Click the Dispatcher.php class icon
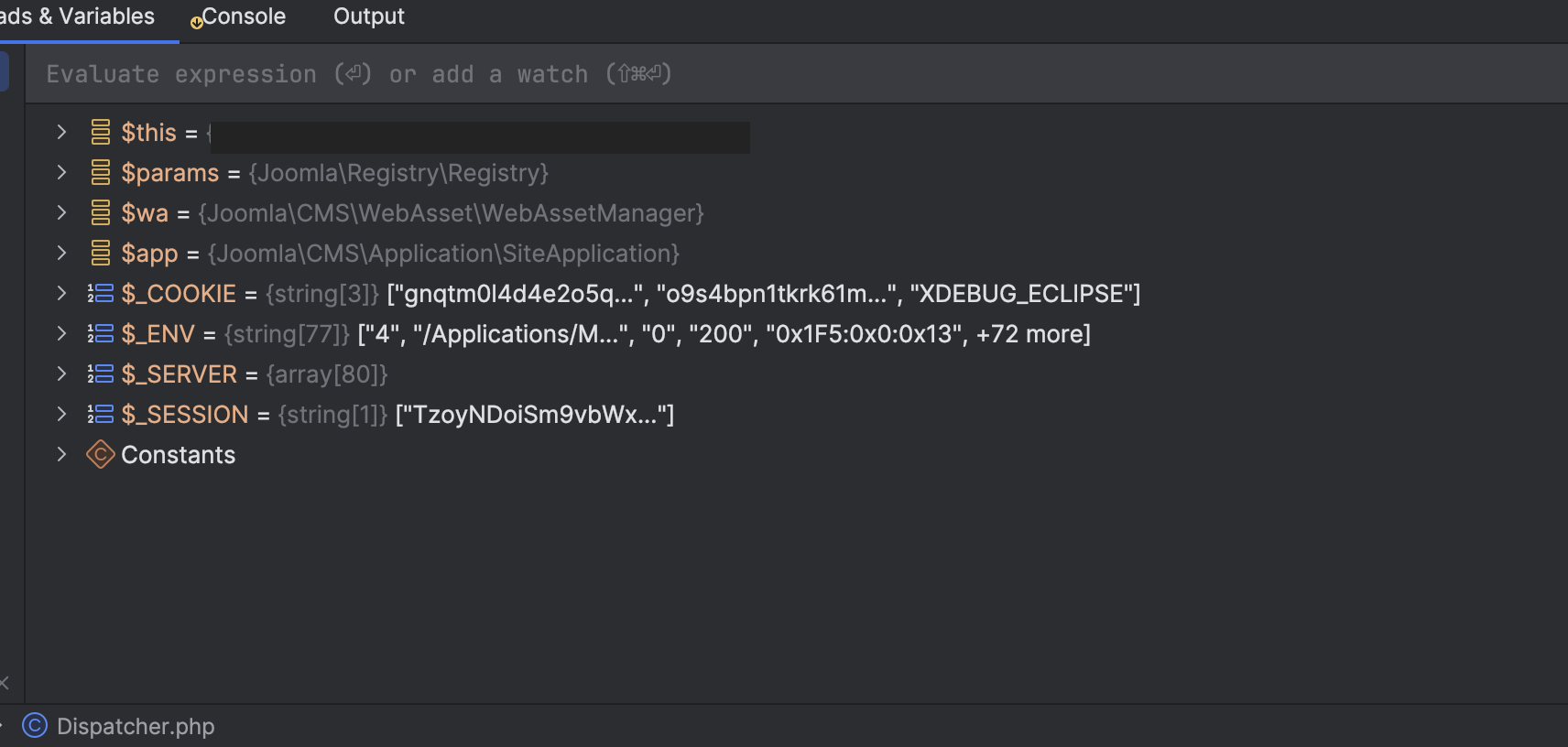The height and width of the screenshot is (747, 1568). (x=35, y=726)
